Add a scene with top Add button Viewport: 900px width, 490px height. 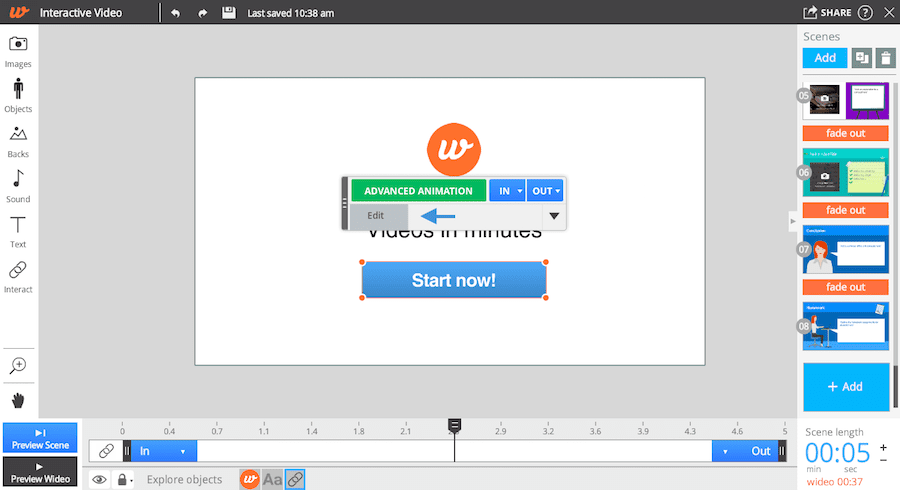[x=825, y=58]
